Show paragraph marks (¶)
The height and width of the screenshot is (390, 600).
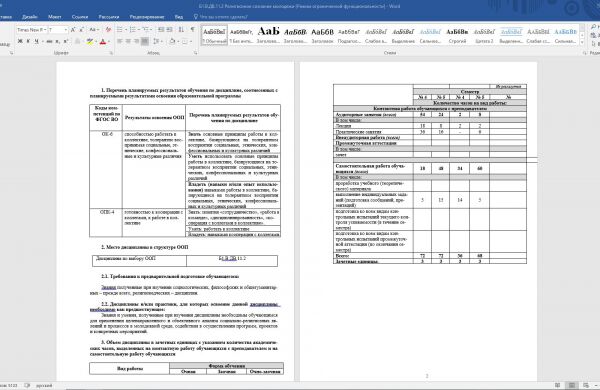pyautogui.click(x=192, y=29)
